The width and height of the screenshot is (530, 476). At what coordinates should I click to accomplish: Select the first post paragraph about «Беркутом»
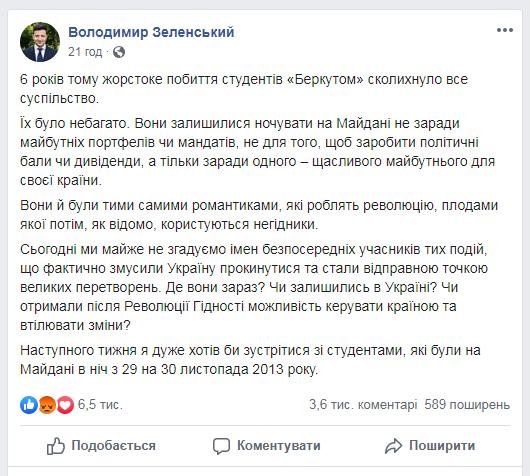pos(244,89)
